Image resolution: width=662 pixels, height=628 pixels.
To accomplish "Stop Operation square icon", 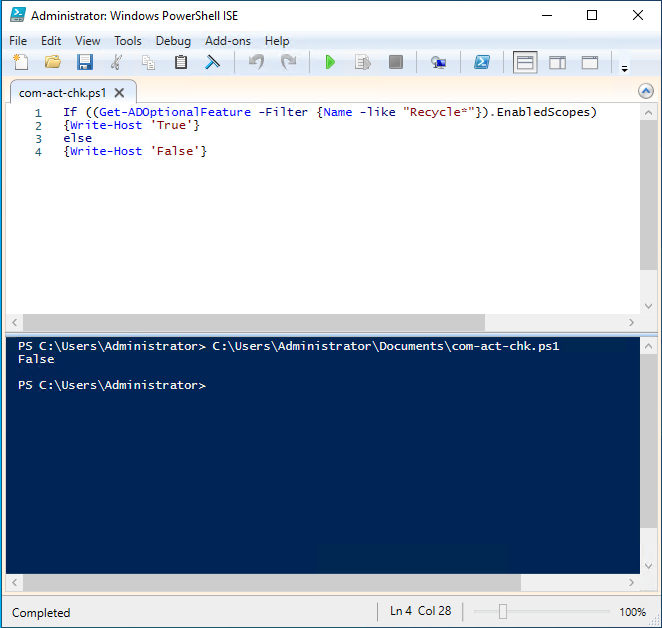I will 396,63.
